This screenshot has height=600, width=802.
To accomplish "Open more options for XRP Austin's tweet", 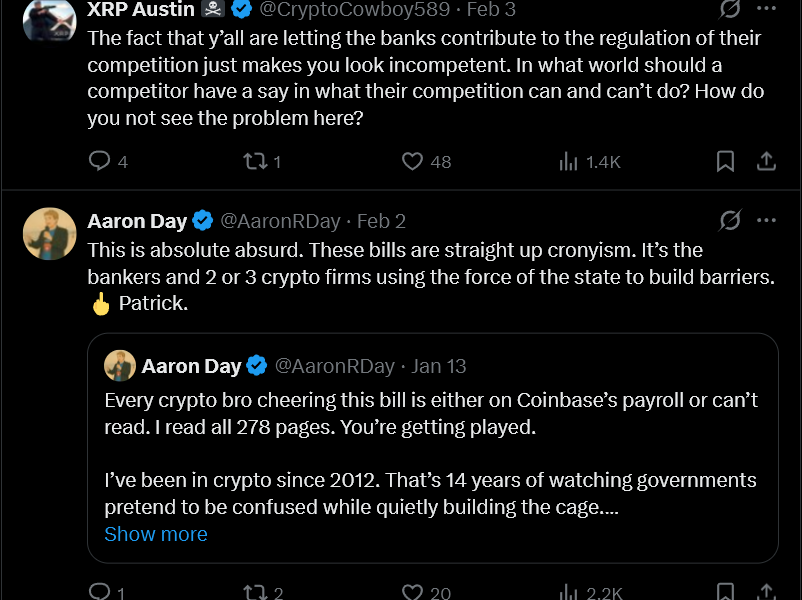I will coord(766,9).
